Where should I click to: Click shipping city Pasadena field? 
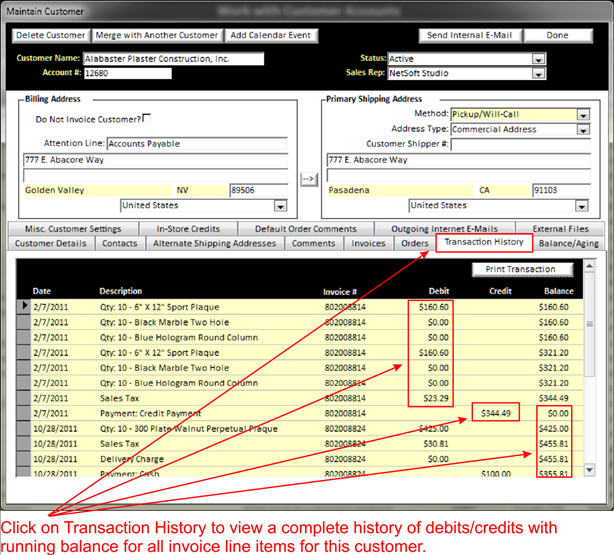click(x=401, y=190)
